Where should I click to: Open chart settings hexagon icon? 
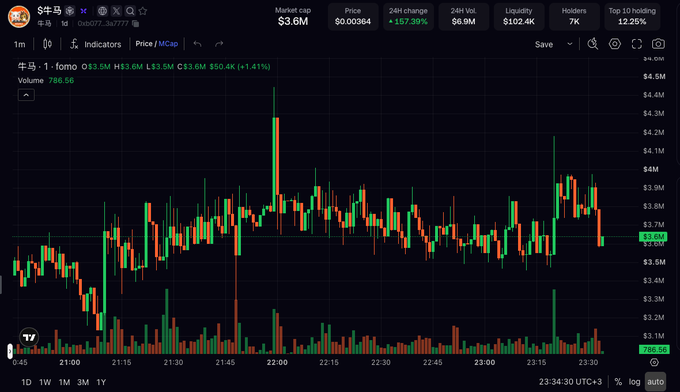[615, 44]
